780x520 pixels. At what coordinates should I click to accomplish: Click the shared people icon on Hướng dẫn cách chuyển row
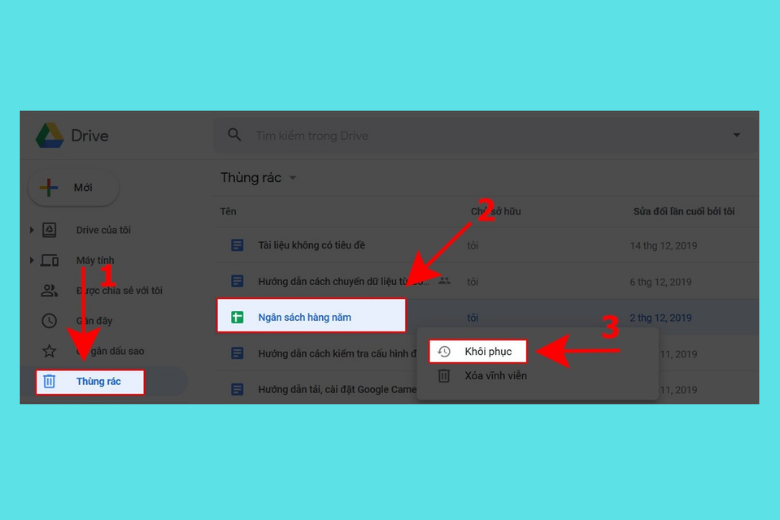click(444, 281)
